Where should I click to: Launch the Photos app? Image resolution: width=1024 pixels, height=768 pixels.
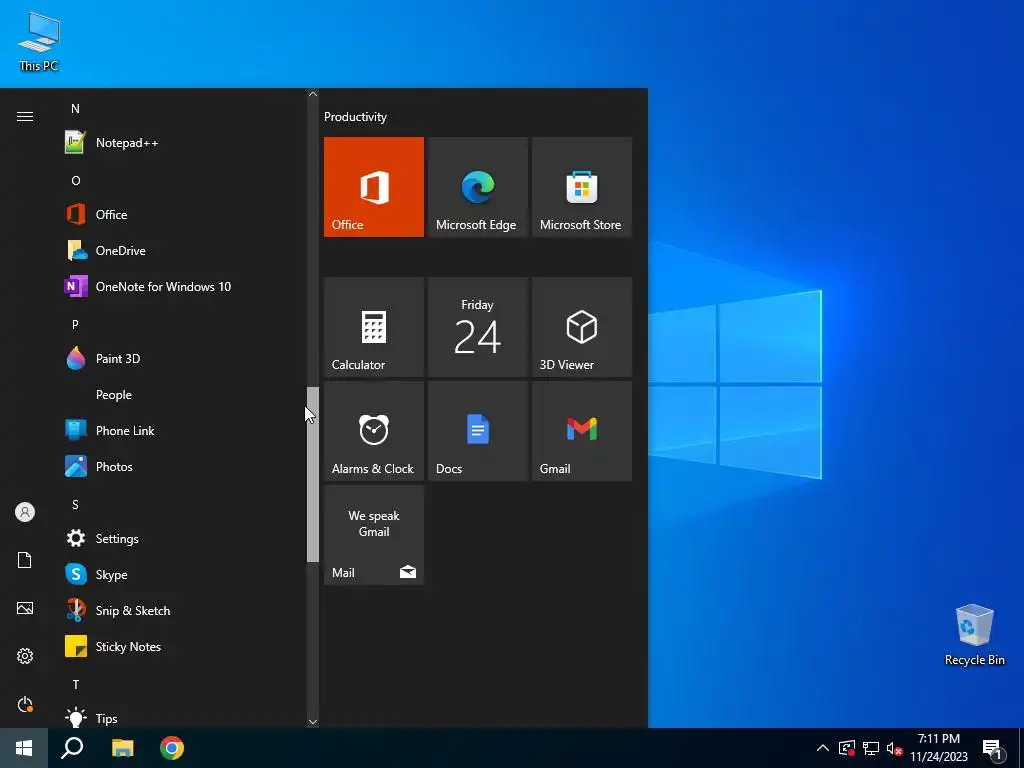pos(183,466)
